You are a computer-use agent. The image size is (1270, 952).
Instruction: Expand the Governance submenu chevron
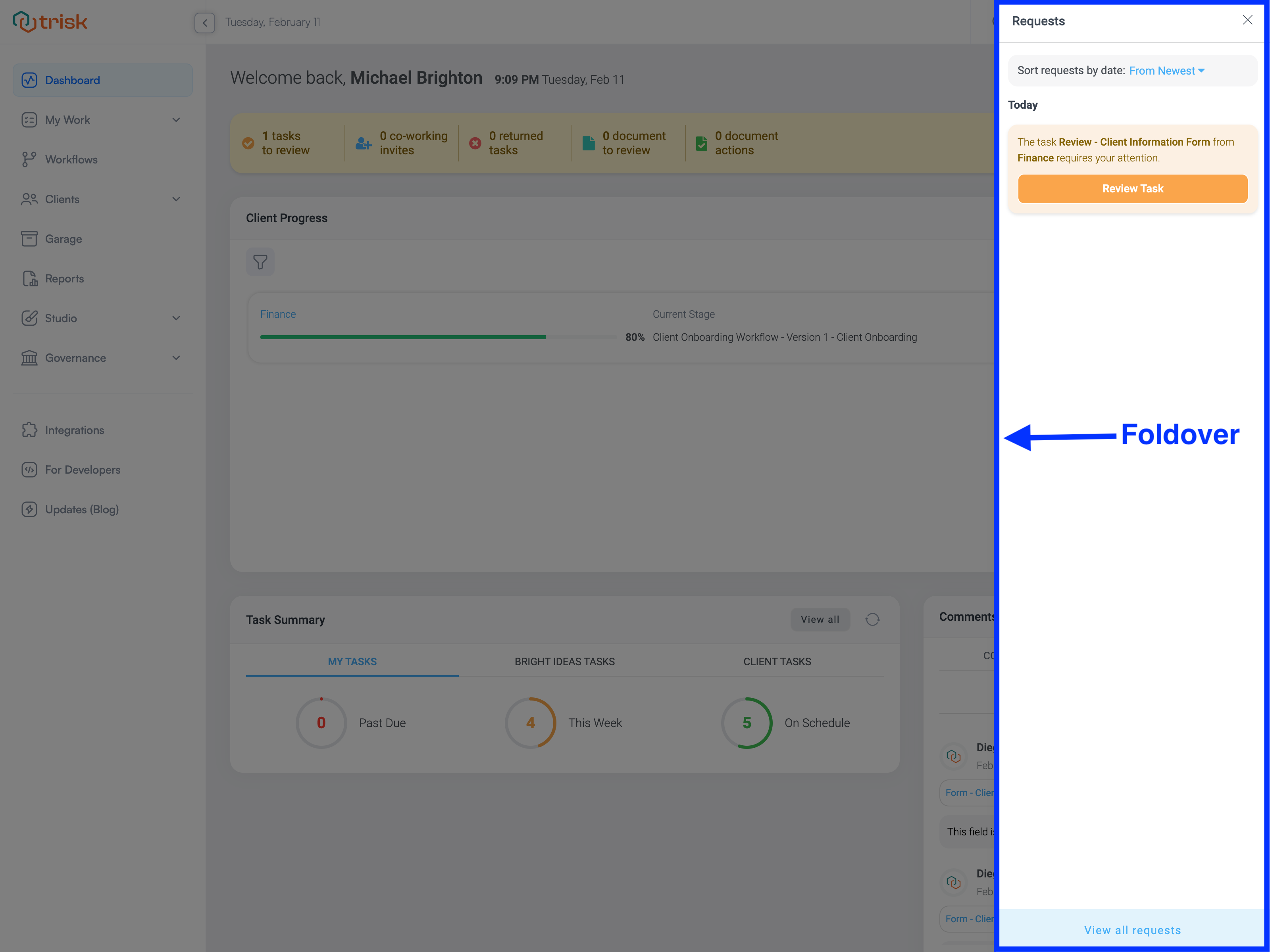click(176, 357)
